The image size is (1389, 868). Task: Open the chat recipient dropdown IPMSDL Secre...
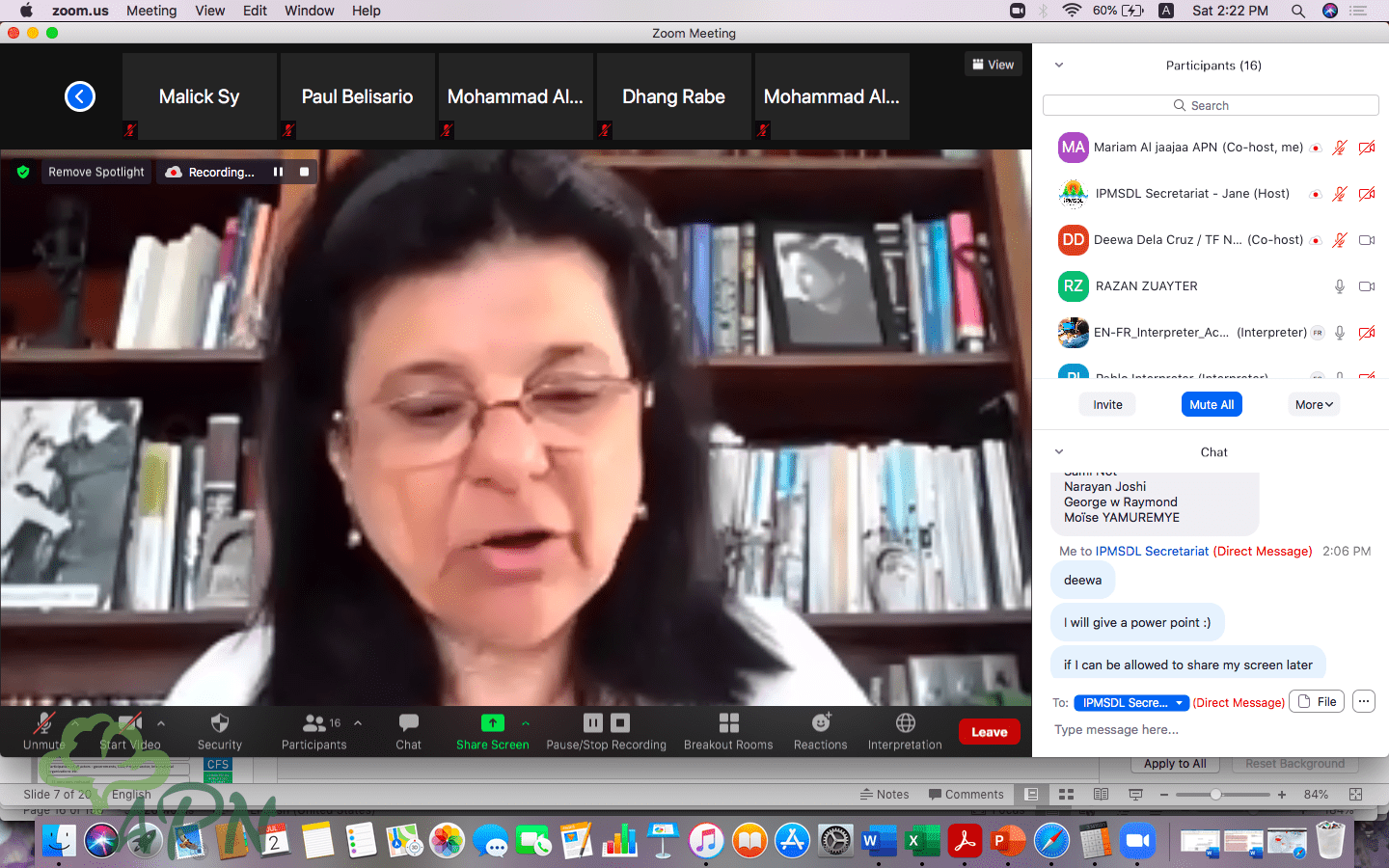pos(1131,702)
